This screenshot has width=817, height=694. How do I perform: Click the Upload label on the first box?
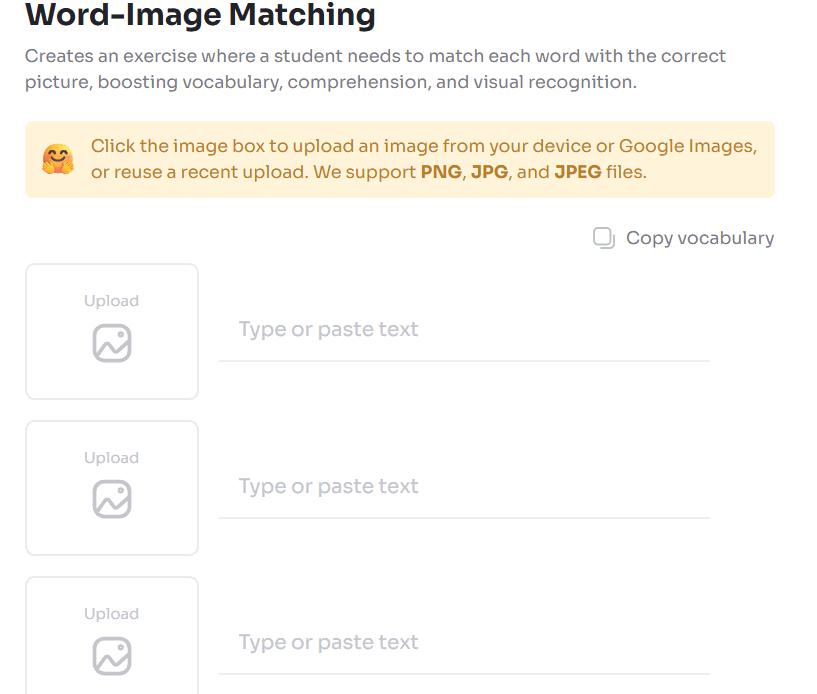[111, 300]
